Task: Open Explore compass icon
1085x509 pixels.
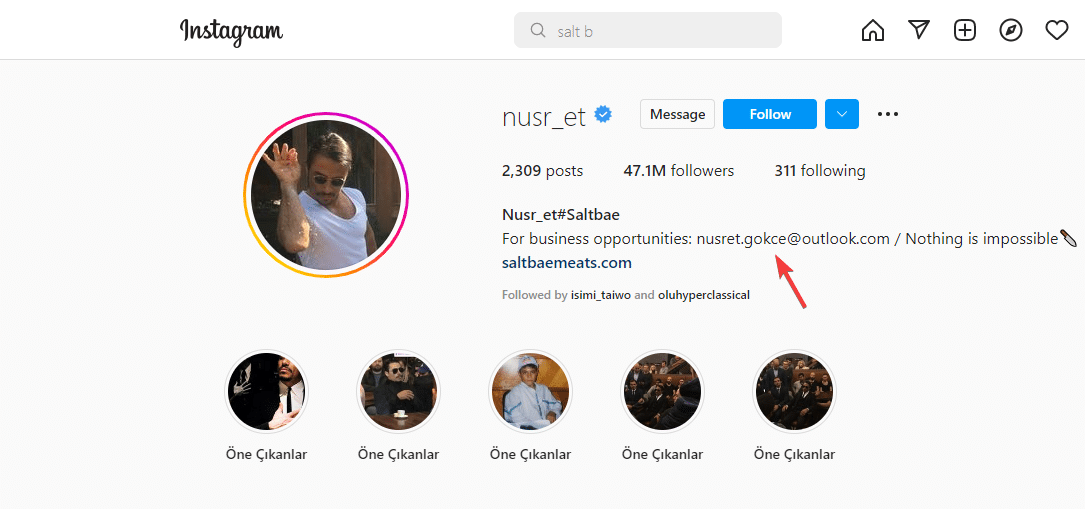Action: [1011, 31]
